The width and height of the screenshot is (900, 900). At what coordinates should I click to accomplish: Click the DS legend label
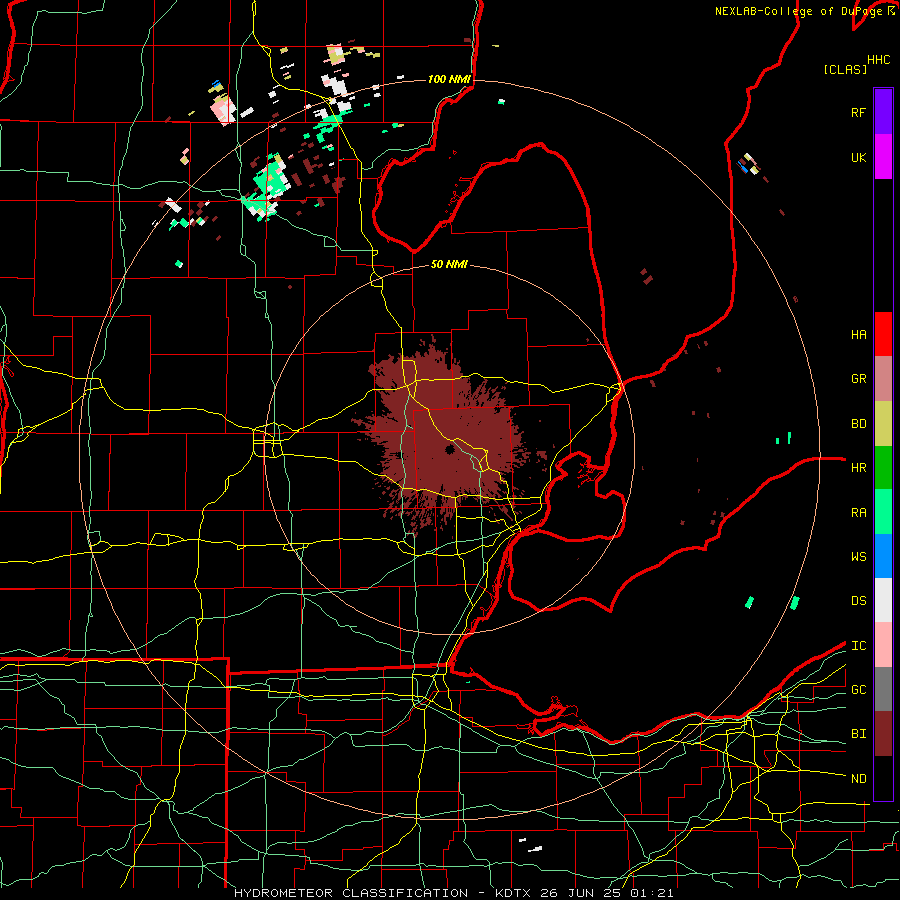click(x=858, y=601)
